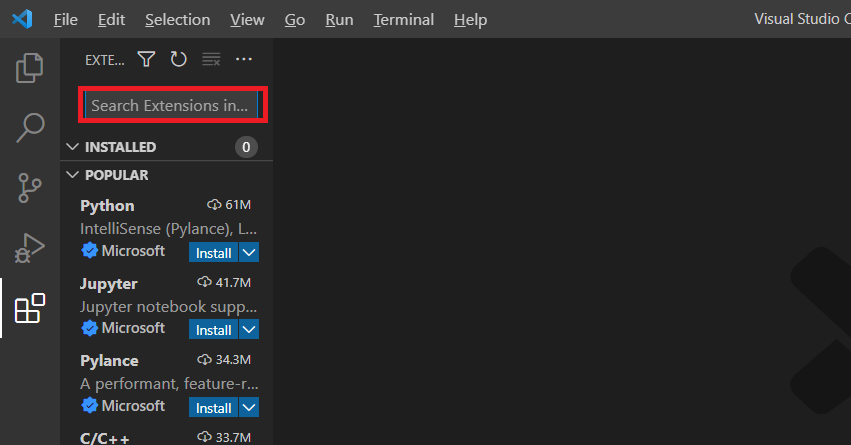The width and height of the screenshot is (851, 445).
Task: Open the Explorer view in activity bar
Action: tap(29, 68)
